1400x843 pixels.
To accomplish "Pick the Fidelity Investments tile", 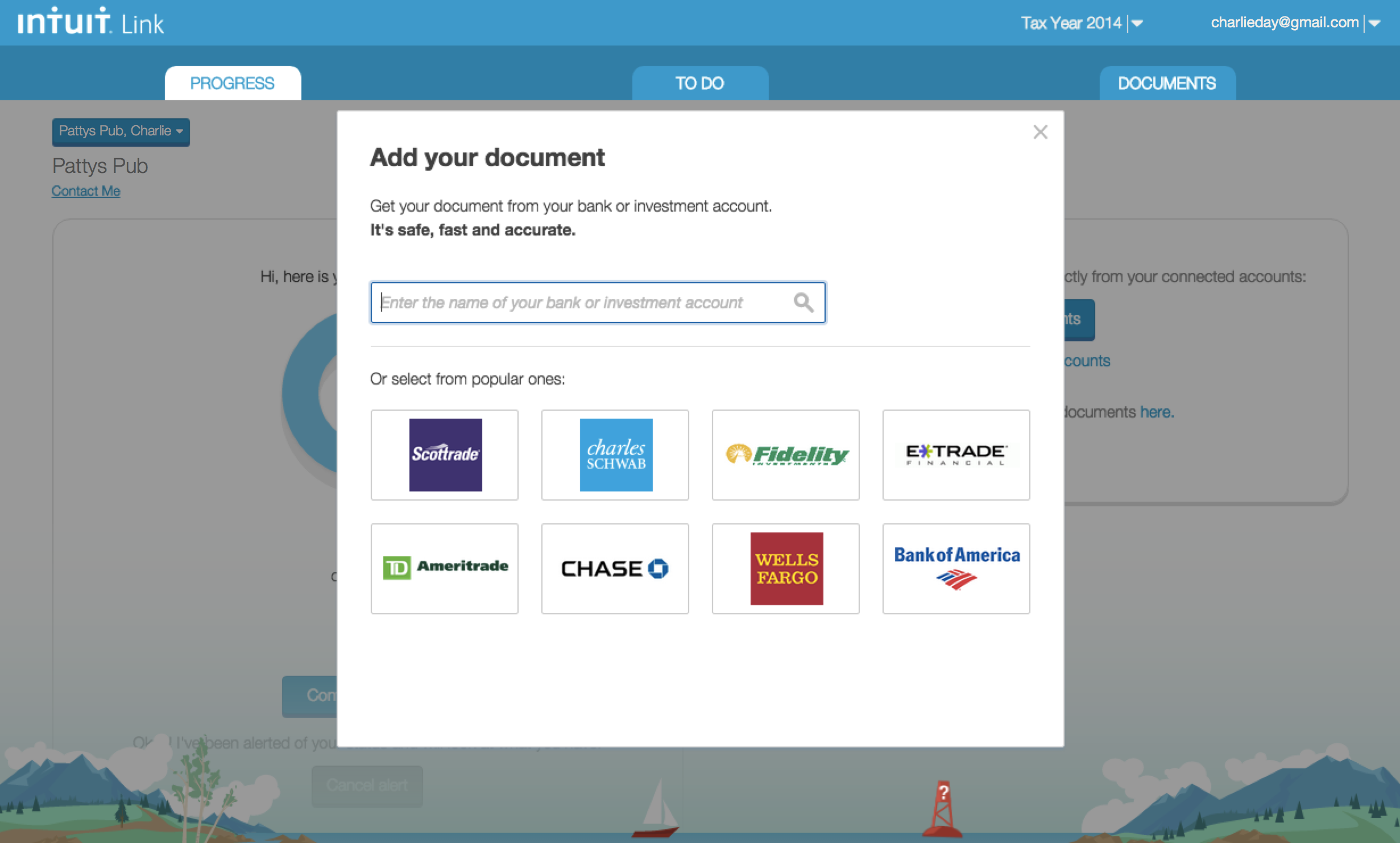I will coord(785,455).
